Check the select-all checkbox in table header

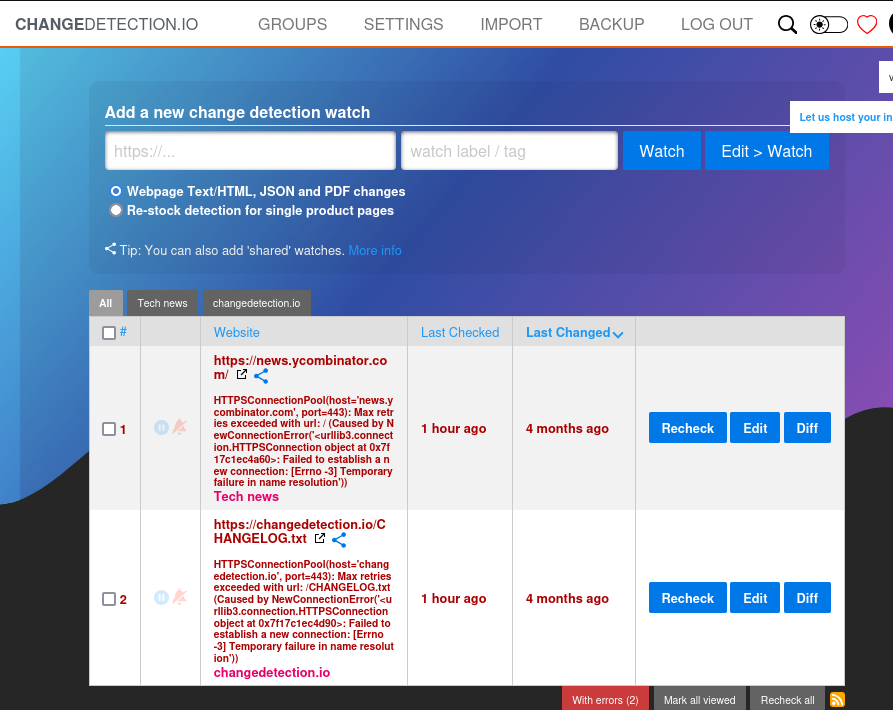[x=109, y=333]
